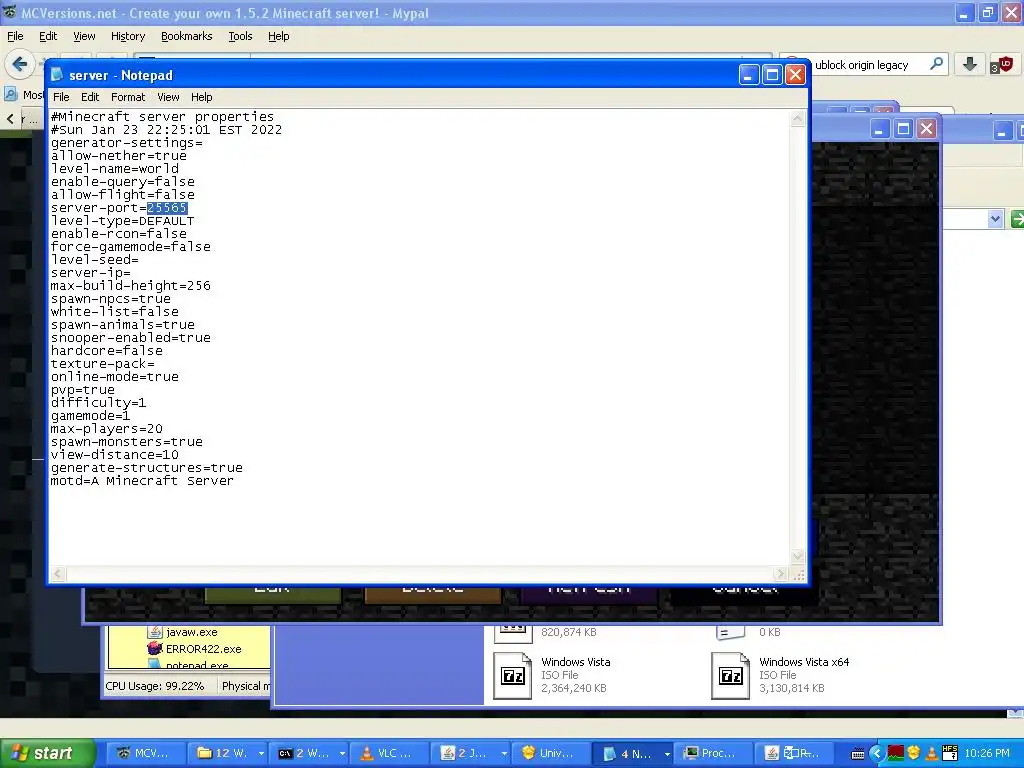This screenshot has height=768, width=1024.
Task: Click the Proc... Process Explorer taskbar button
Action: click(x=712, y=753)
